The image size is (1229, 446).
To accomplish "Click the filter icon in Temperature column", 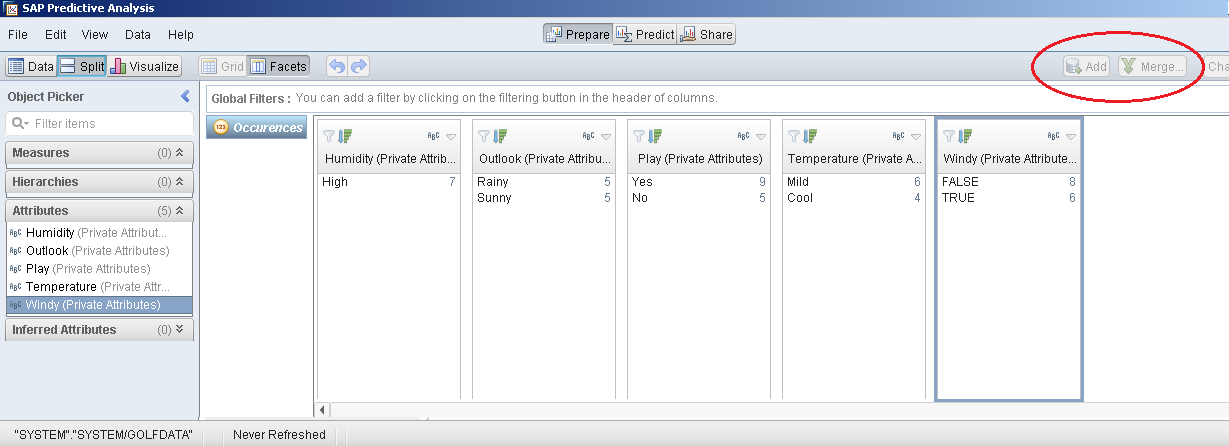I will 794,136.
